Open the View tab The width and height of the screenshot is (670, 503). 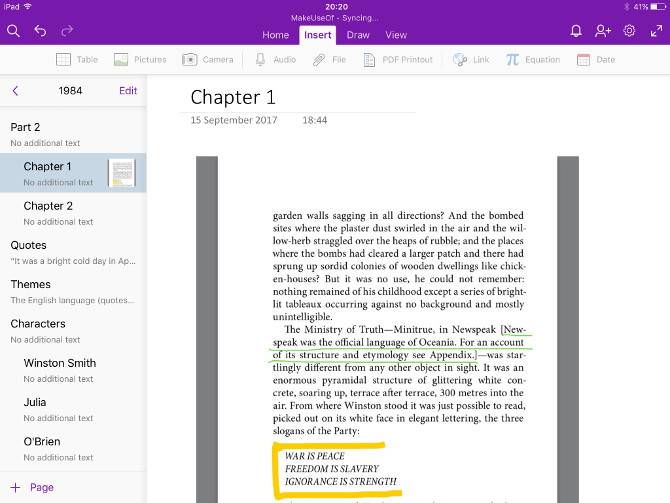tap(396, 35)
